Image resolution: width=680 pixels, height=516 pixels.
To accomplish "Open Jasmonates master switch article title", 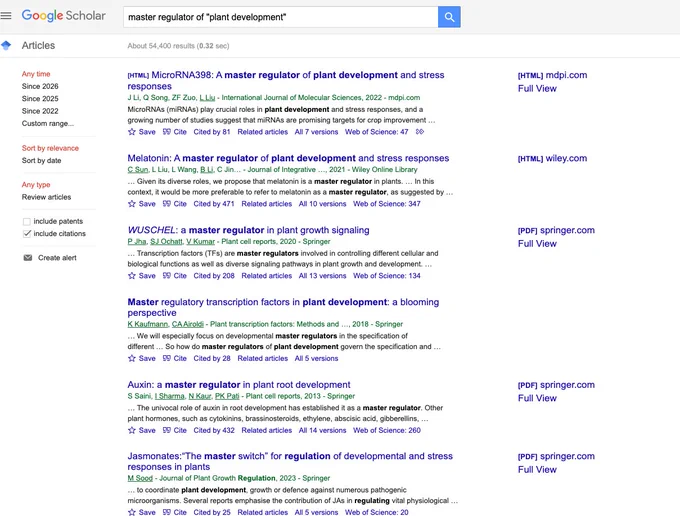I will (x=290, y=461).
